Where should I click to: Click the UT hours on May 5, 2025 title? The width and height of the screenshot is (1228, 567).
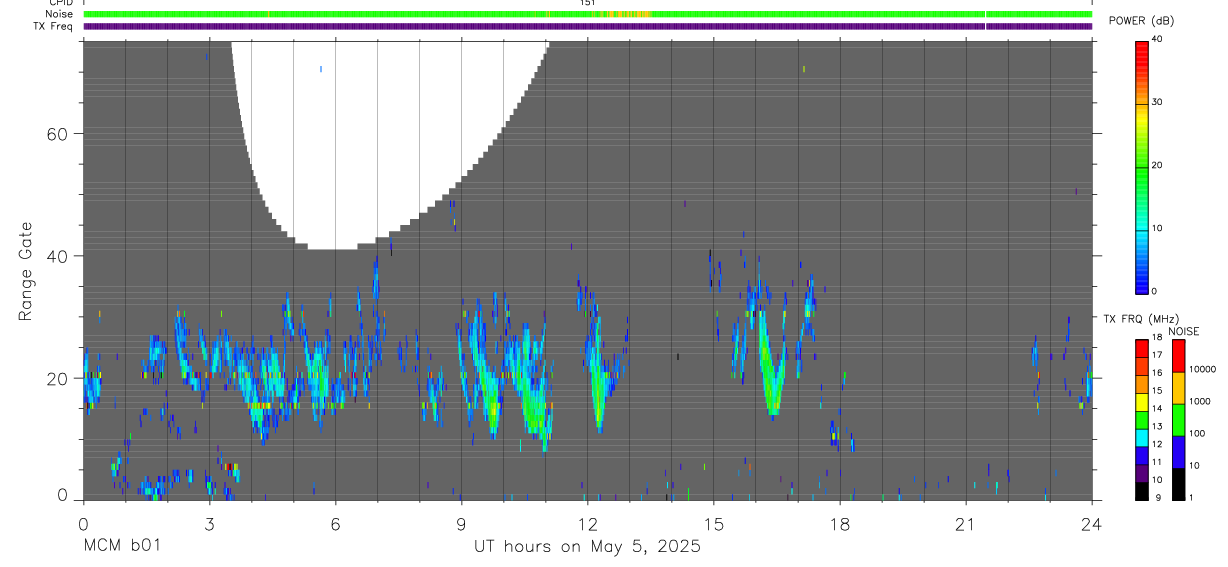(587, 547)
